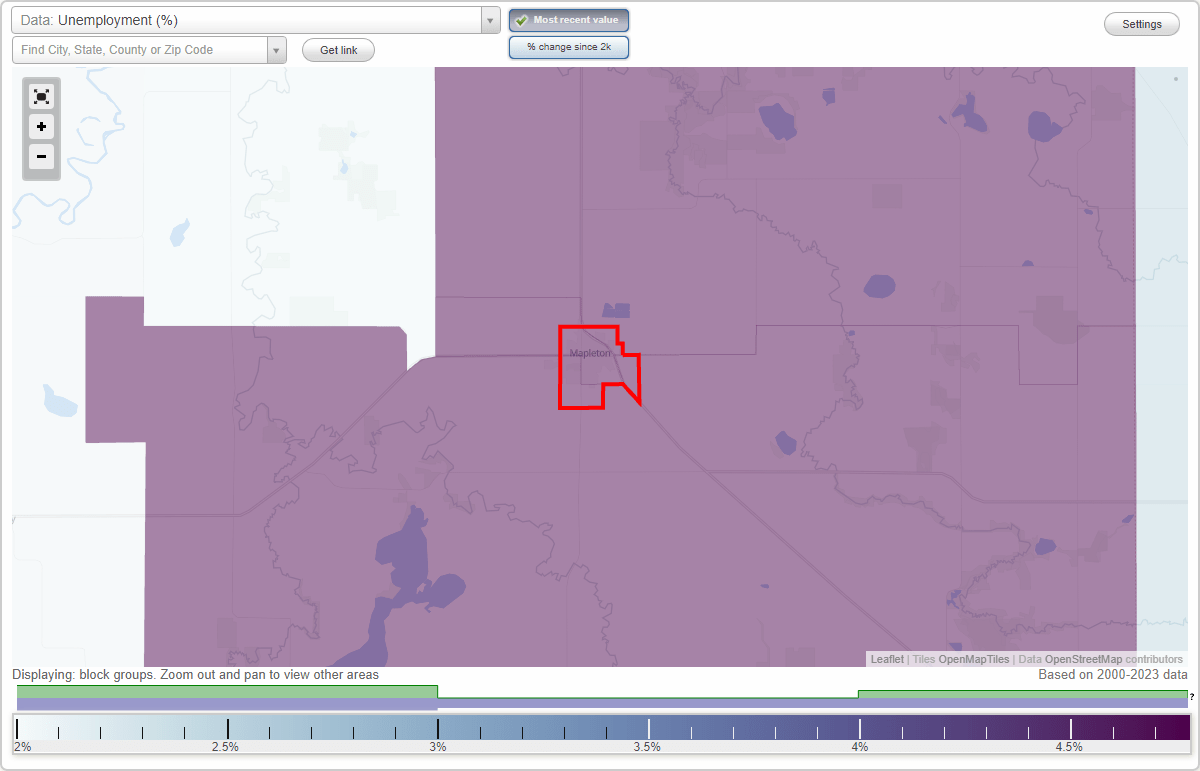
Task: Zoom out on the map
Action: (41, 157)
